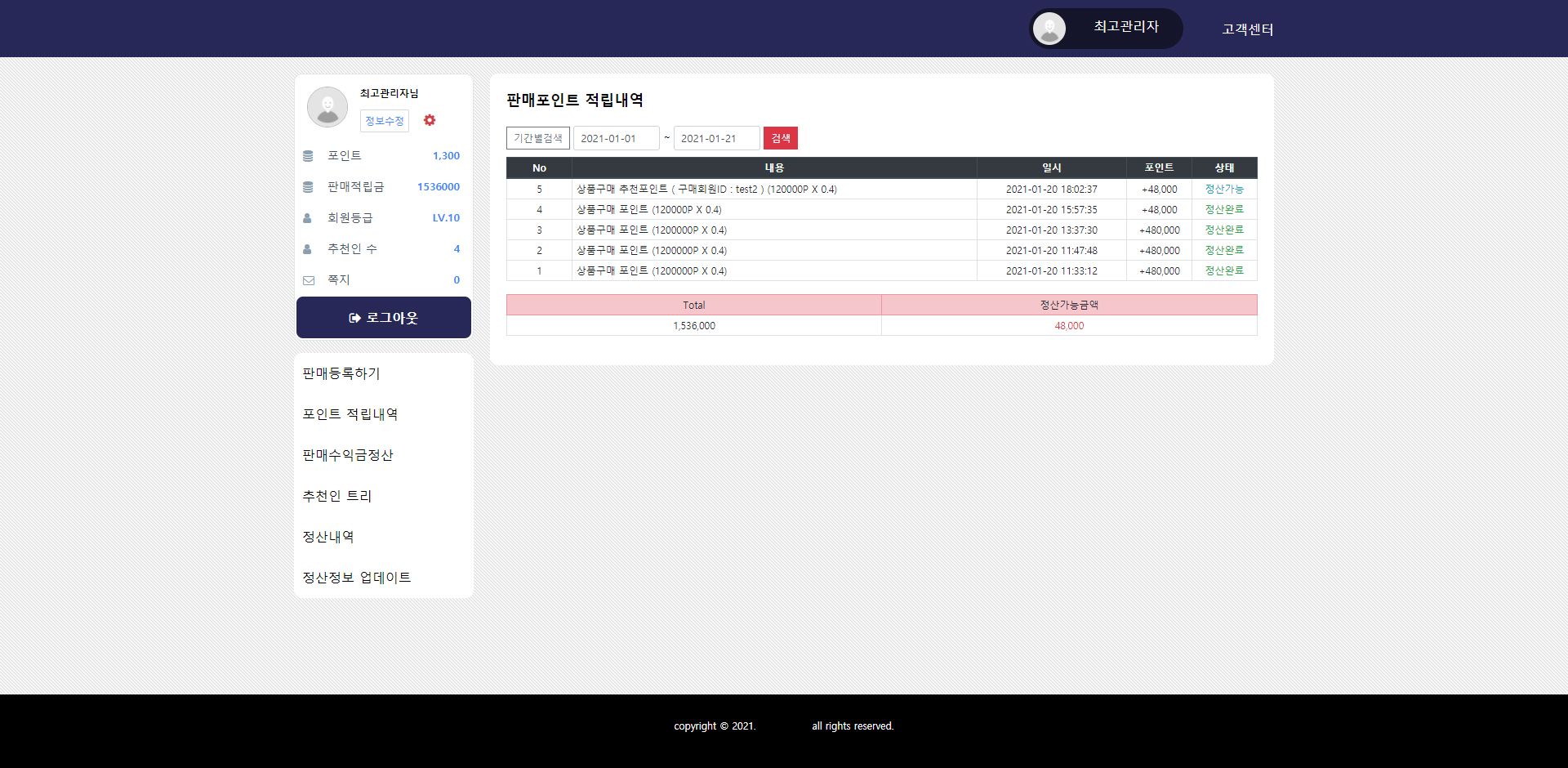Open the end date field 2021-01-21
The image size is (1568, 768).
pyautogui.click(x=716, y=138)
